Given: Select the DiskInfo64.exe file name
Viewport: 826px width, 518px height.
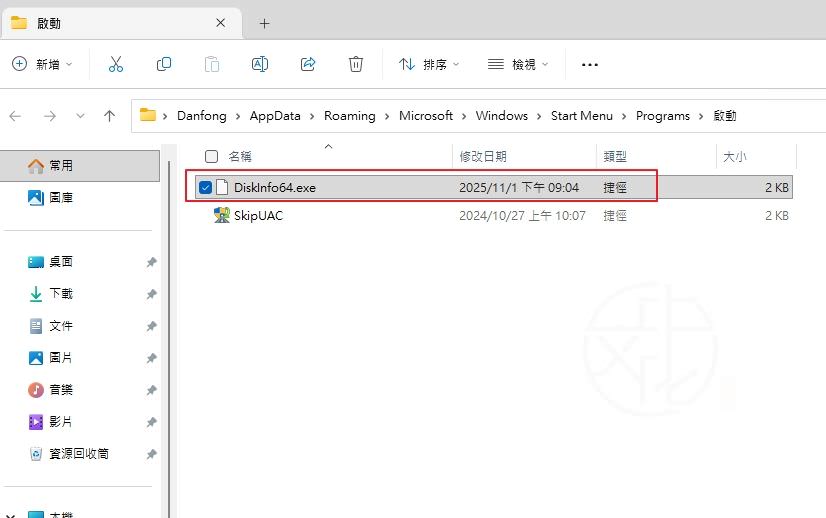Looking at the screenshot, I should coord(274,188).
